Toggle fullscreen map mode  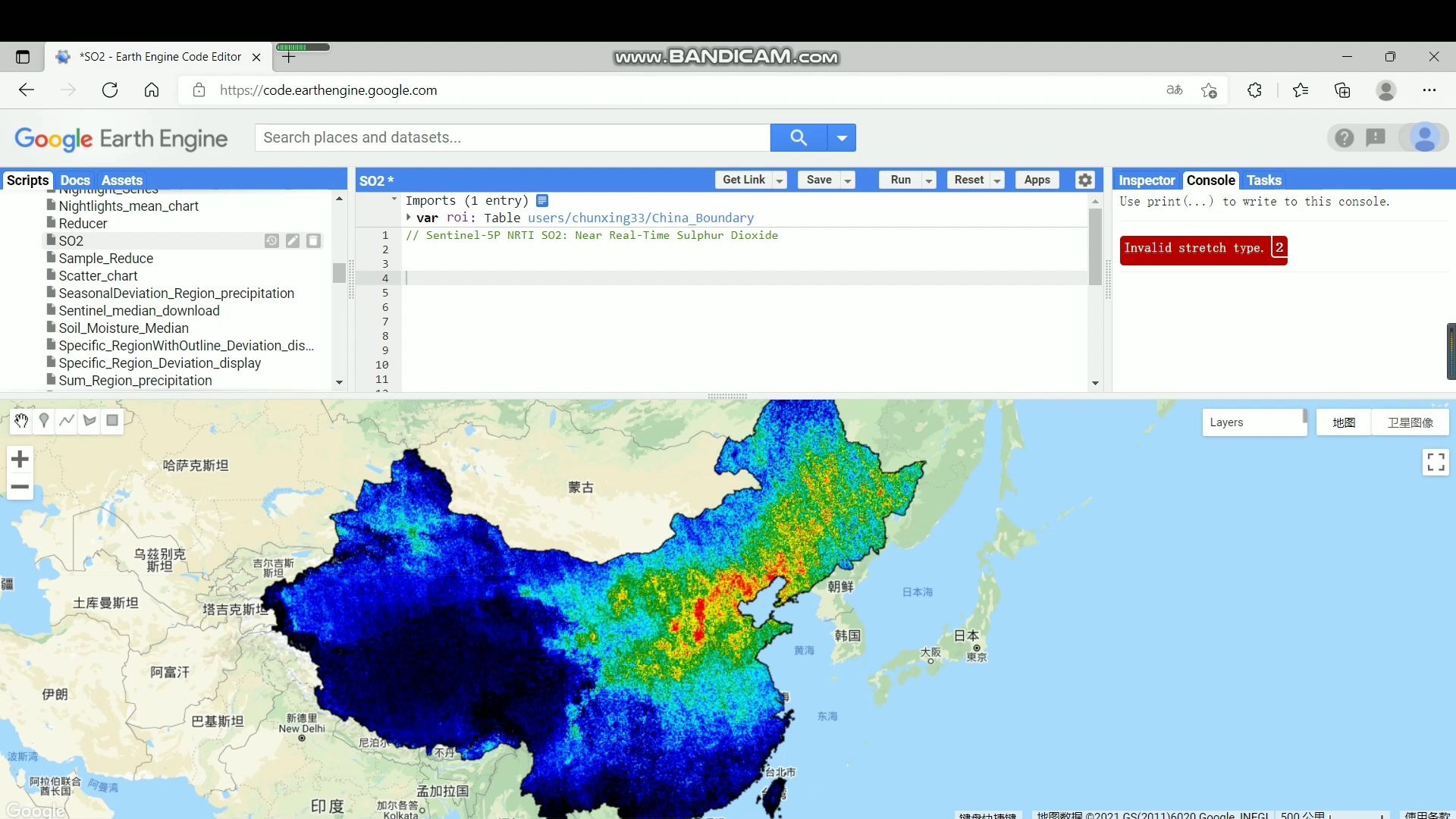[1436, 462]
